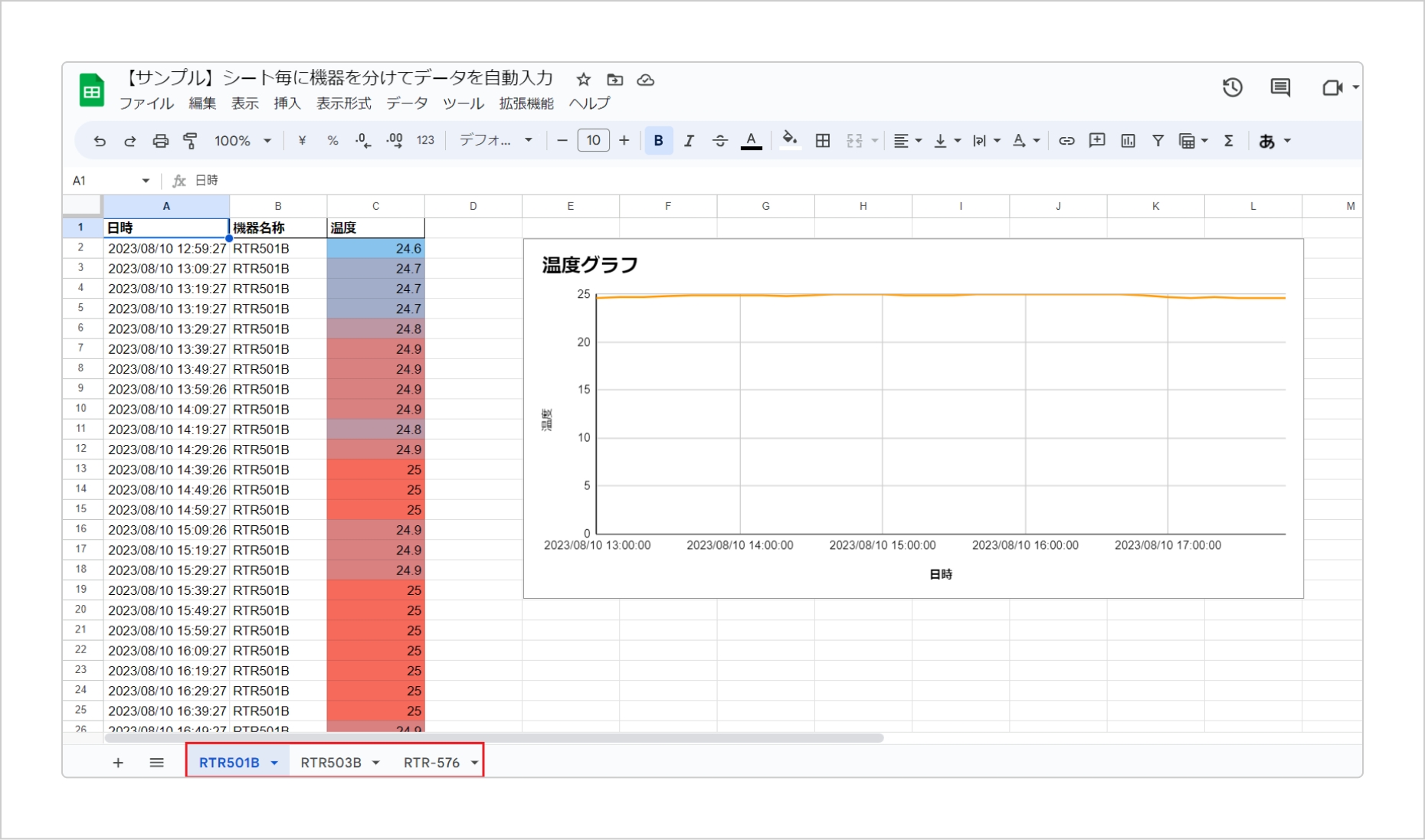Open version history clock icon
The image size is (1425, 840).
click(1233, 87)
